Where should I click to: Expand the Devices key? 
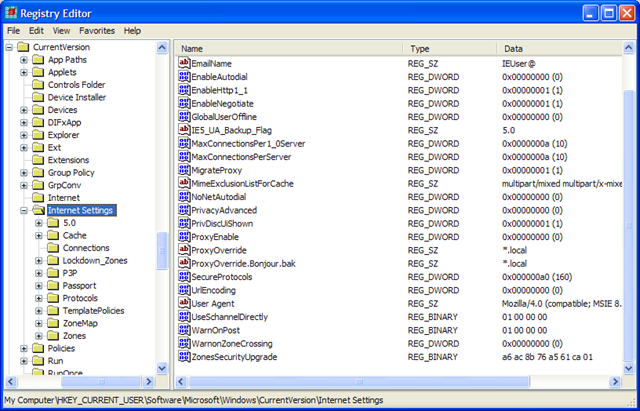coord(24,110)
